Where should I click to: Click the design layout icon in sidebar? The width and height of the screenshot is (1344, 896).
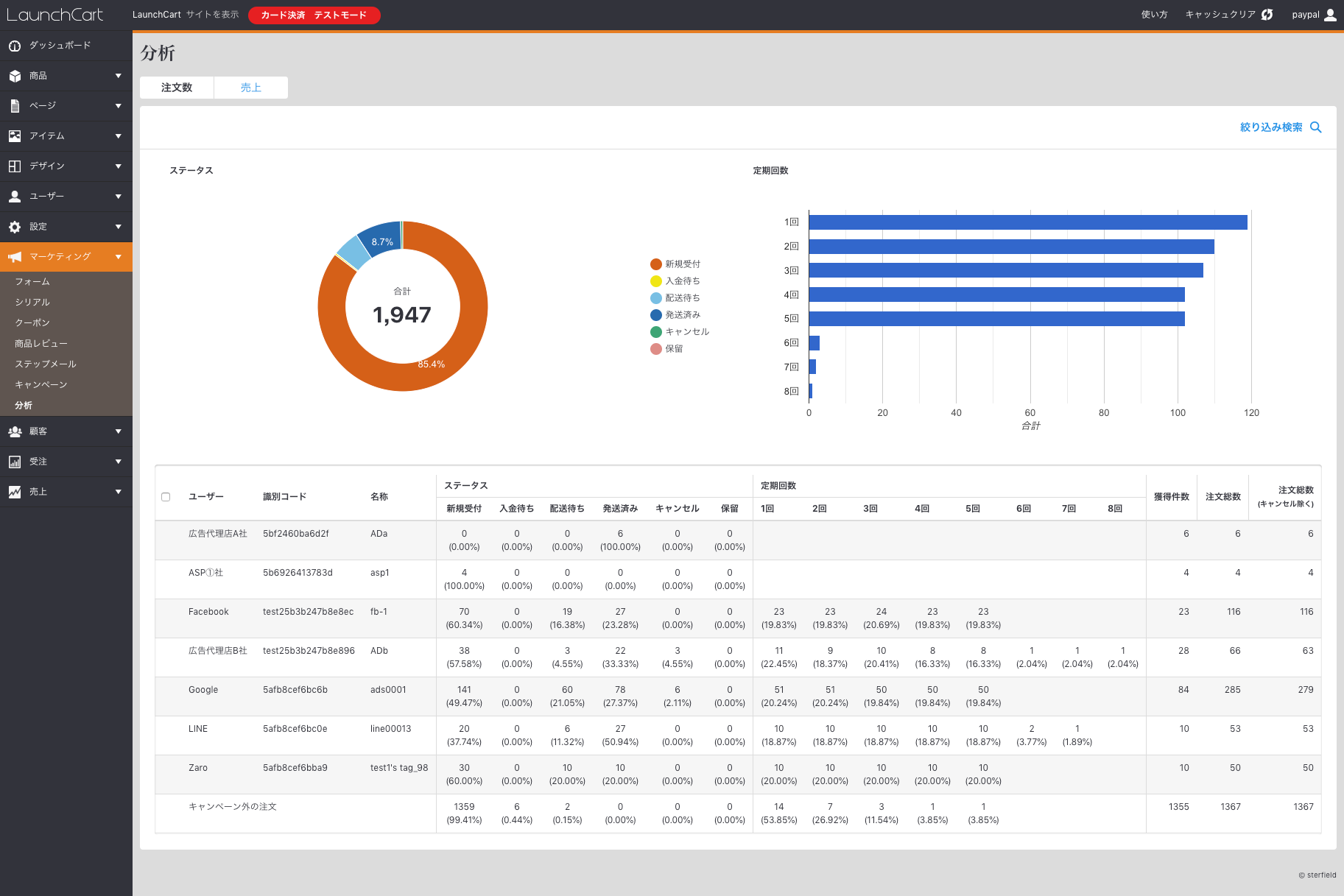click(x=15, y=166)
